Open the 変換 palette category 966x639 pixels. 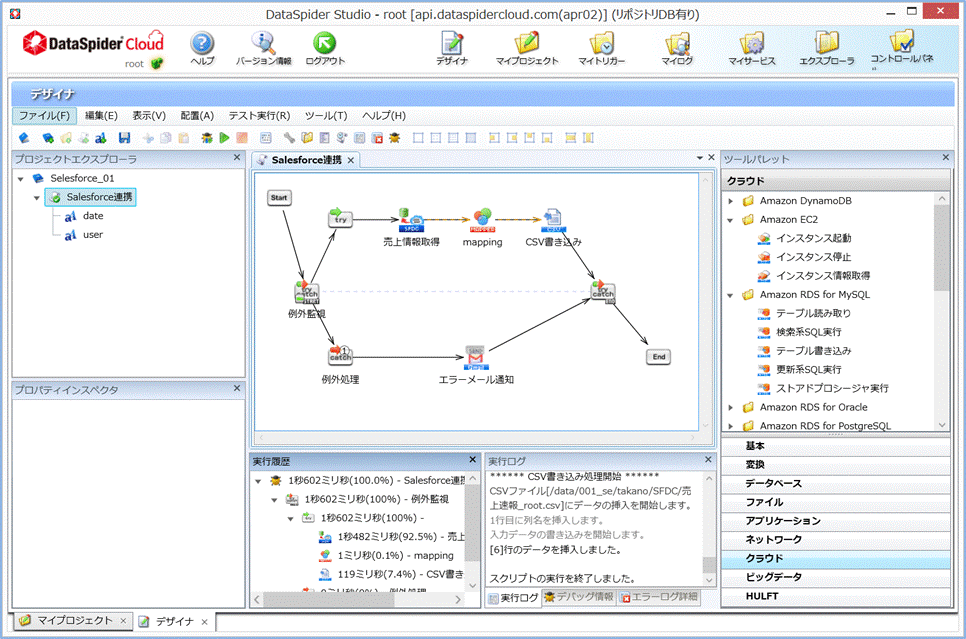coord(835,465)
